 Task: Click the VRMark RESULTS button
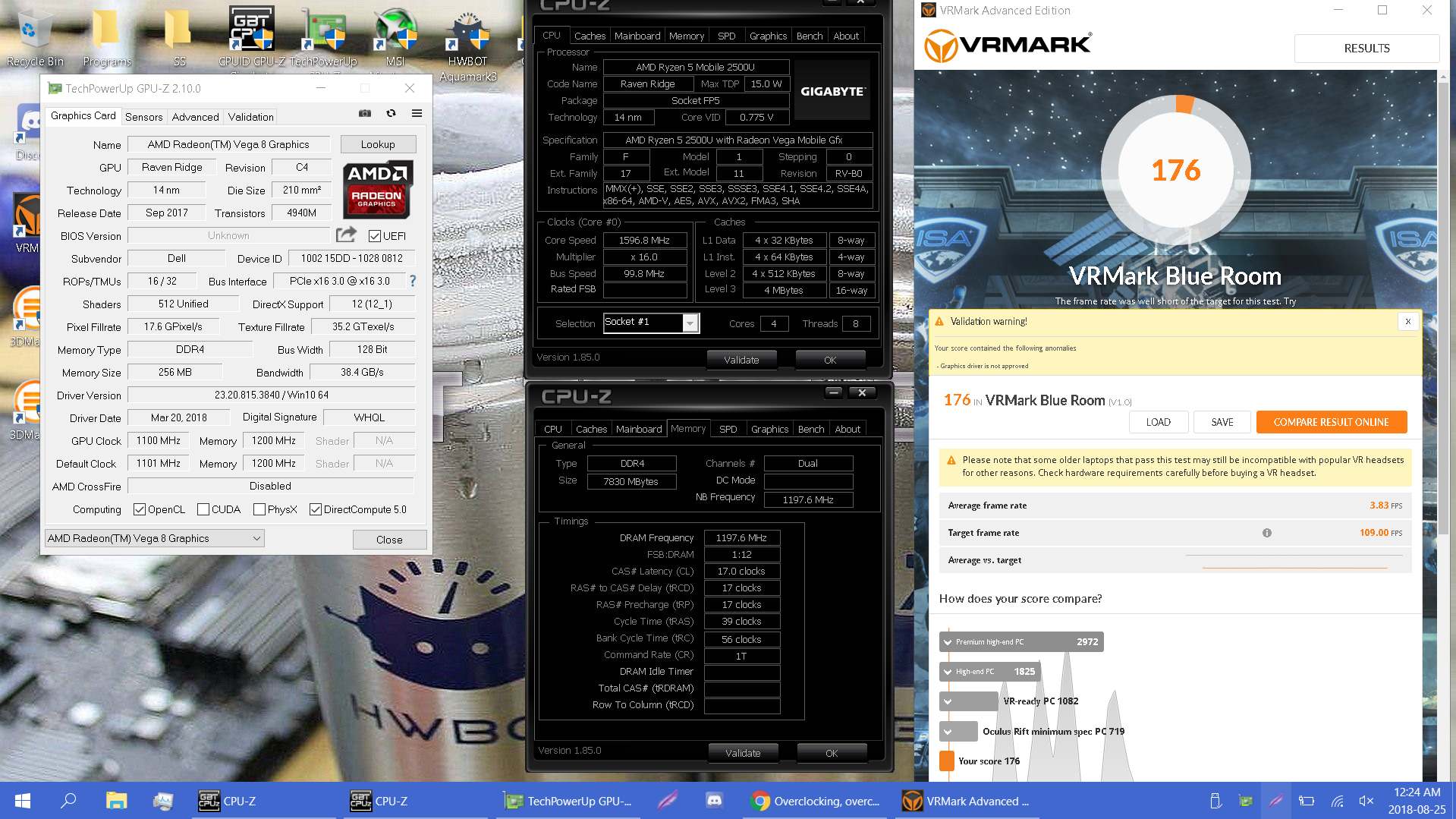coord(1366,48)
